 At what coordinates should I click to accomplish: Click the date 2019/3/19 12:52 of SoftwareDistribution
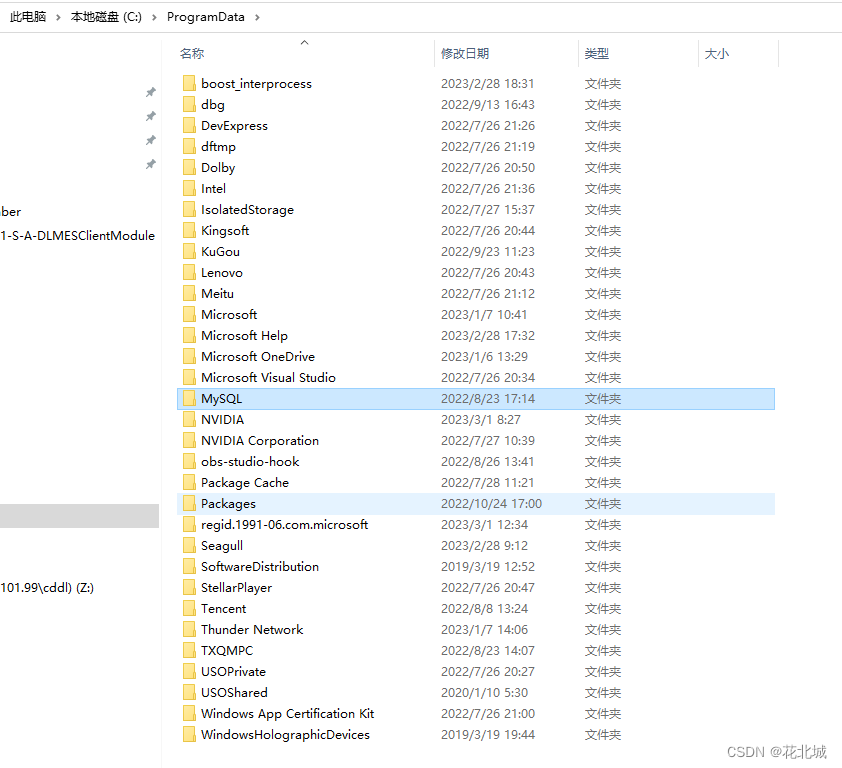pyautogui.click(x=488, y=566)
